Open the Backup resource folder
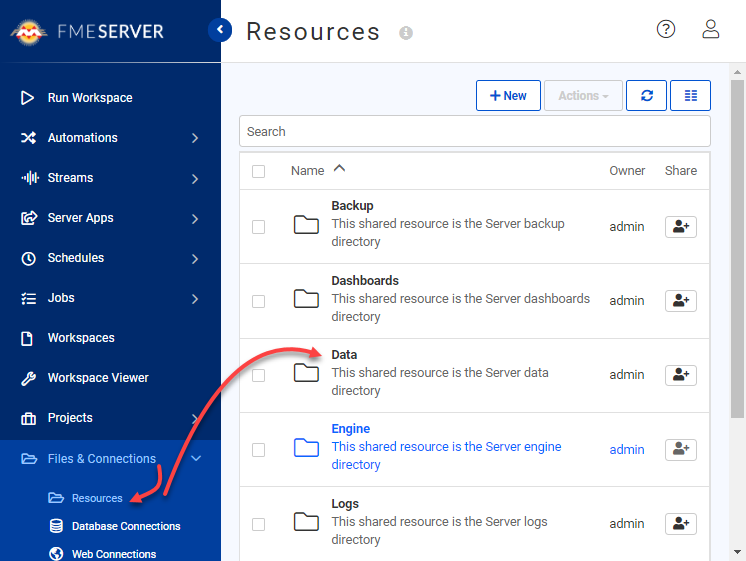 point(353,206)
